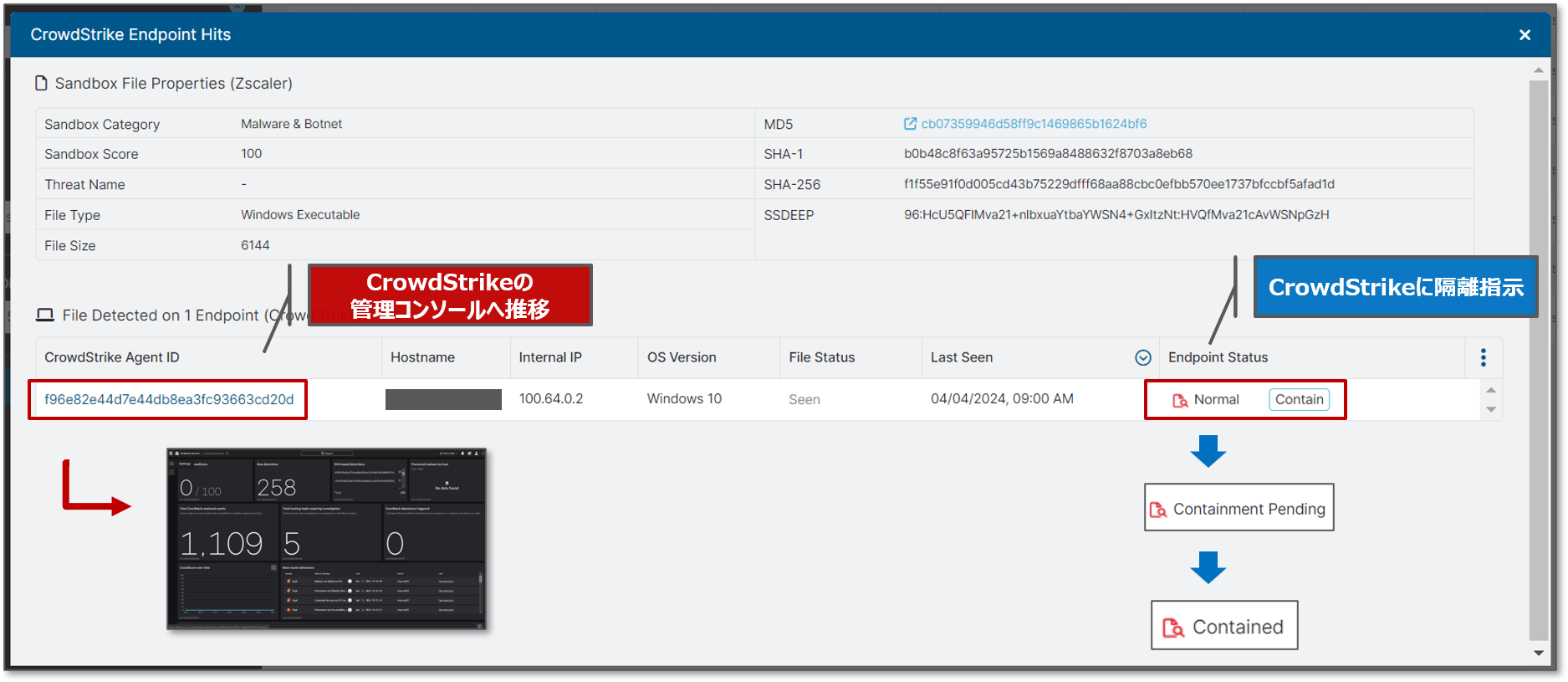
Task: Click the last seen date 04/04/2024, 09:00 AM
Action: coord(1002,399)
